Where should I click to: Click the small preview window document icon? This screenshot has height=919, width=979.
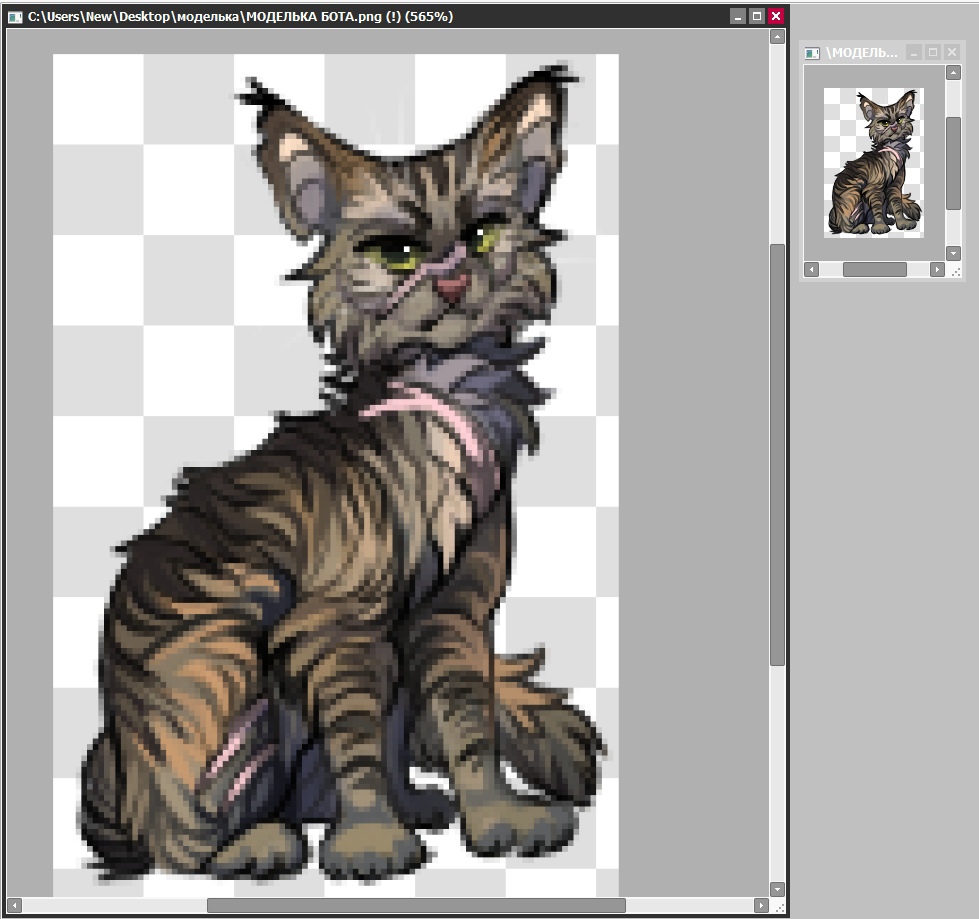812,53
